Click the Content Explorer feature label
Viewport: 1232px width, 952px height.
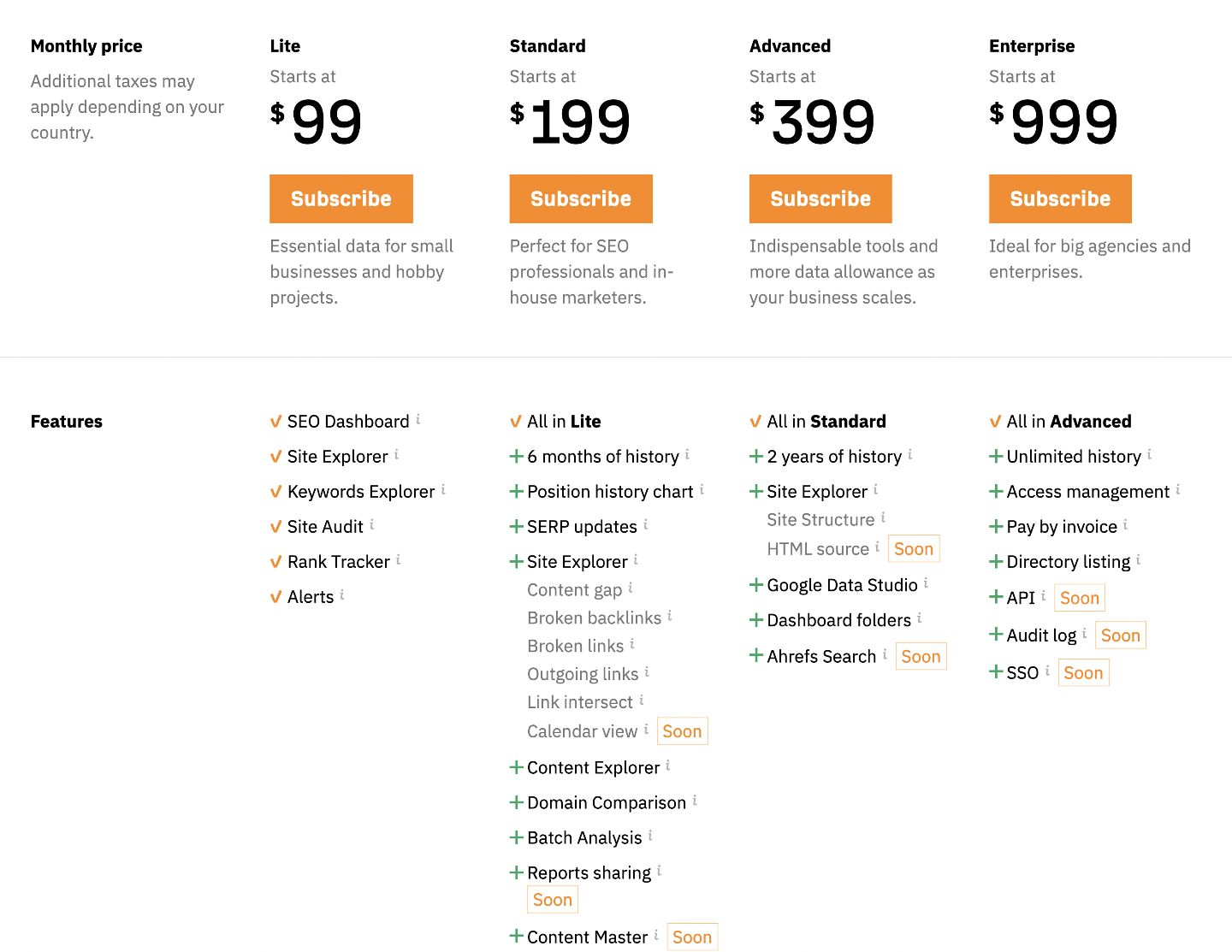click(593, 768)
